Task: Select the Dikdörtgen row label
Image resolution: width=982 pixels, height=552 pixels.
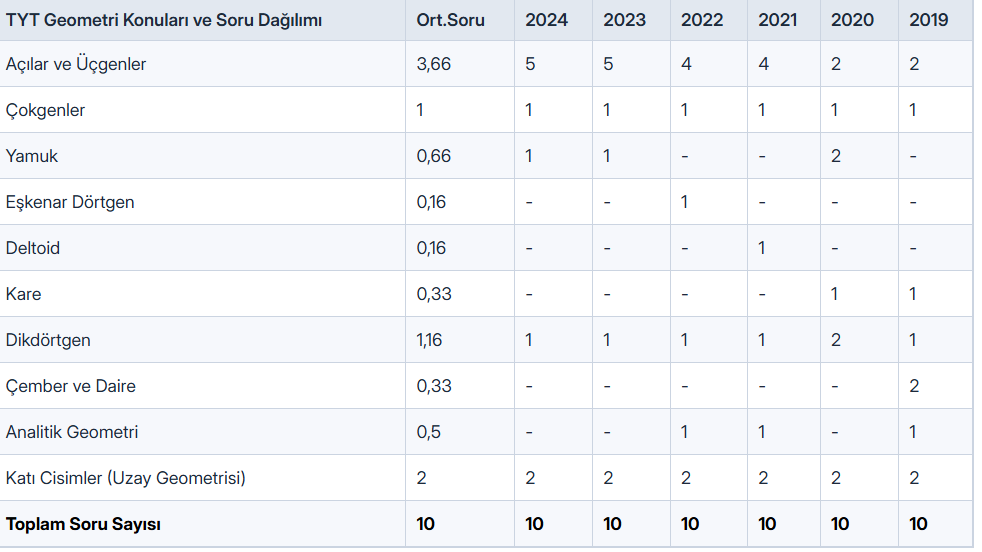Action: tap(48, 340)
